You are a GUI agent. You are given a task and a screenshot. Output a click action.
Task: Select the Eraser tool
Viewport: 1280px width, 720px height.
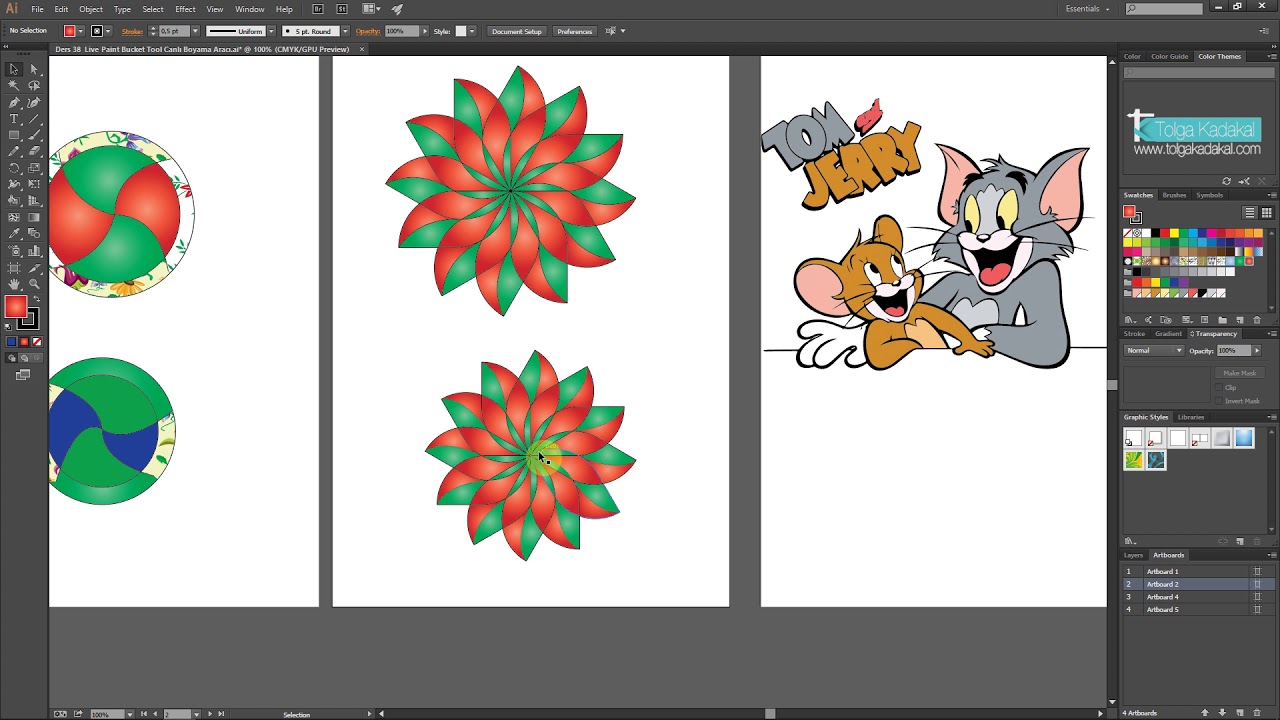(33, 151)
